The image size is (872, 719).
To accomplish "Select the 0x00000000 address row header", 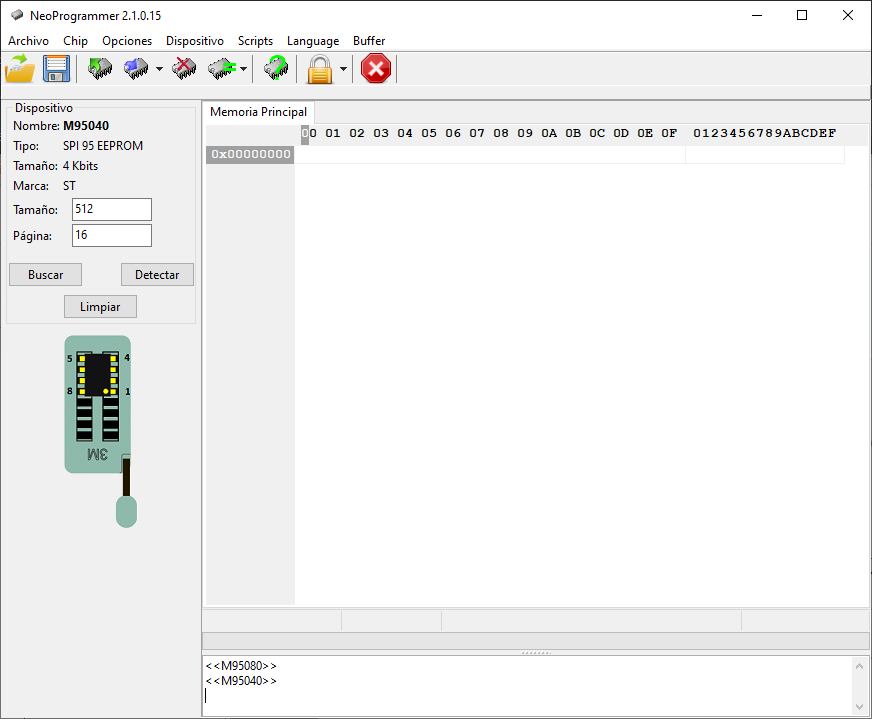I will (250, 154).
